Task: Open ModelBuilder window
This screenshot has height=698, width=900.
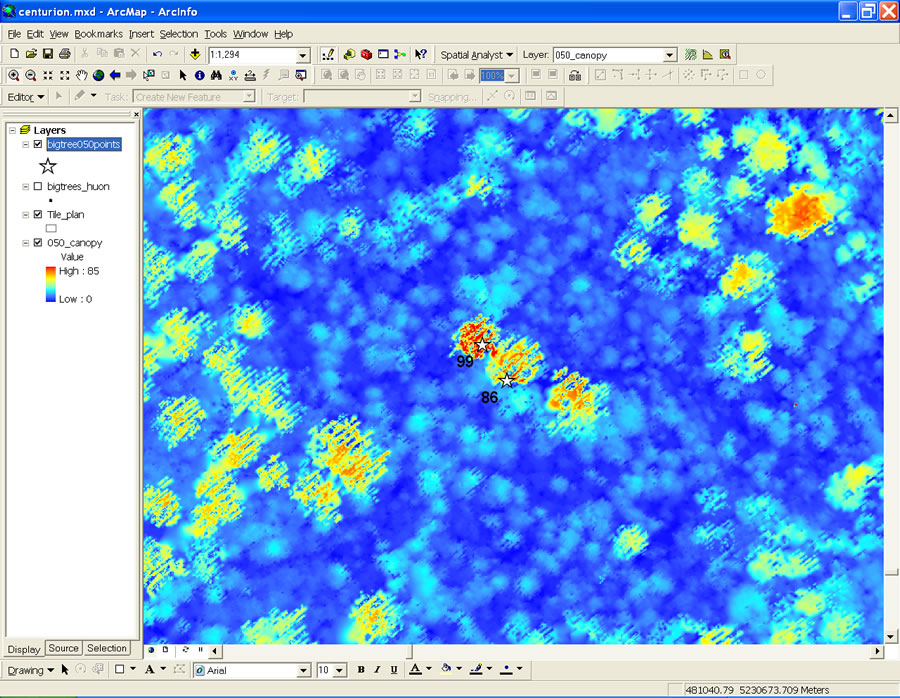Action: (400, 55)
